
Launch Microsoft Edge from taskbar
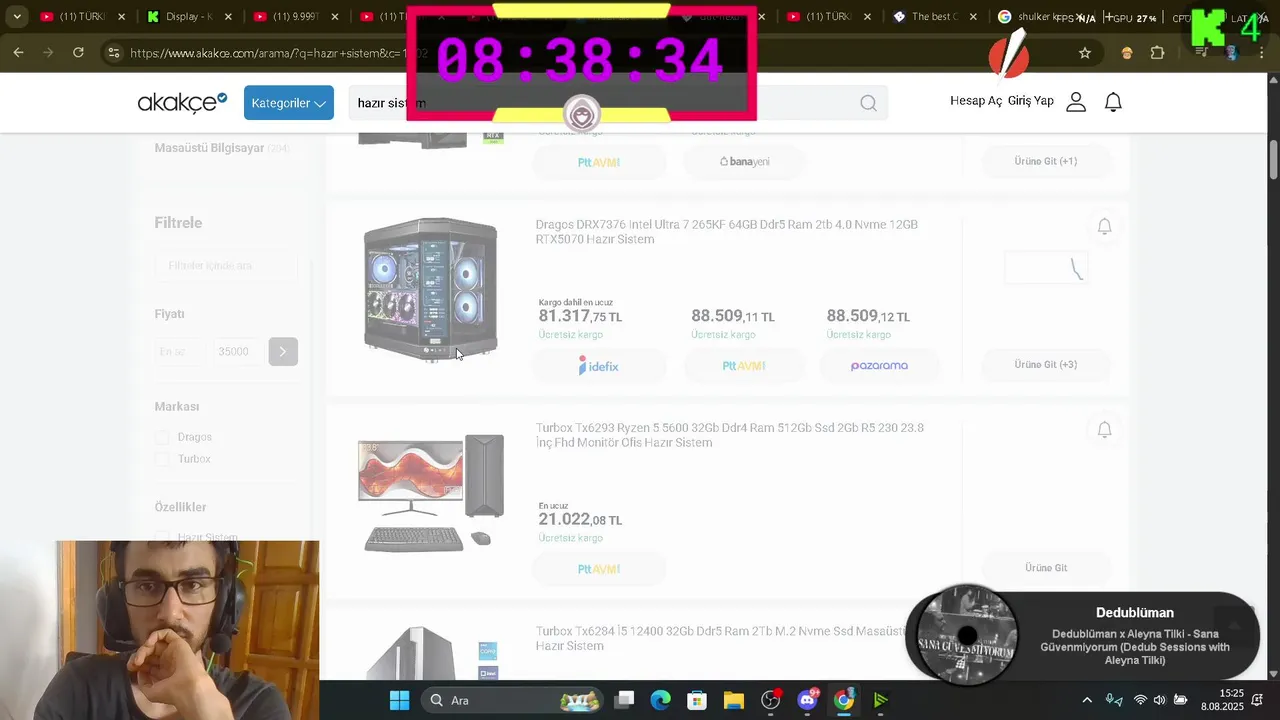pyautogui.click(x=660, y=700)
